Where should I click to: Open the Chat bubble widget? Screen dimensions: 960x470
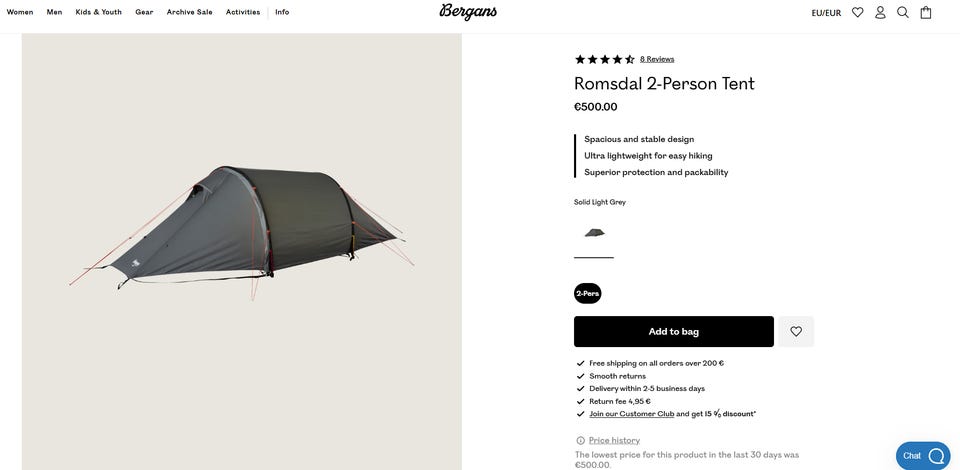pyautogui.click(x=923, y=456)
